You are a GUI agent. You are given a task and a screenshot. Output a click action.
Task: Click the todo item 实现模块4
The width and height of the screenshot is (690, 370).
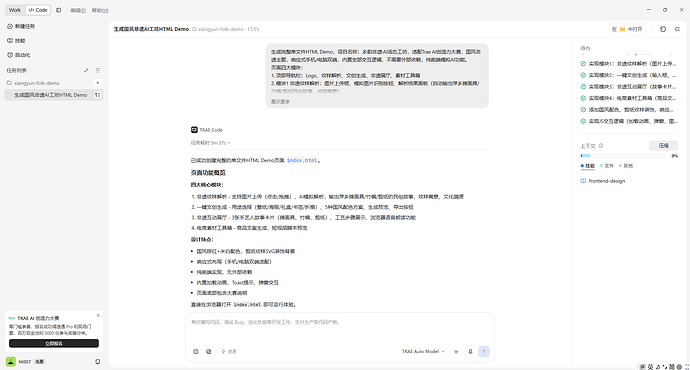(629, 98)
